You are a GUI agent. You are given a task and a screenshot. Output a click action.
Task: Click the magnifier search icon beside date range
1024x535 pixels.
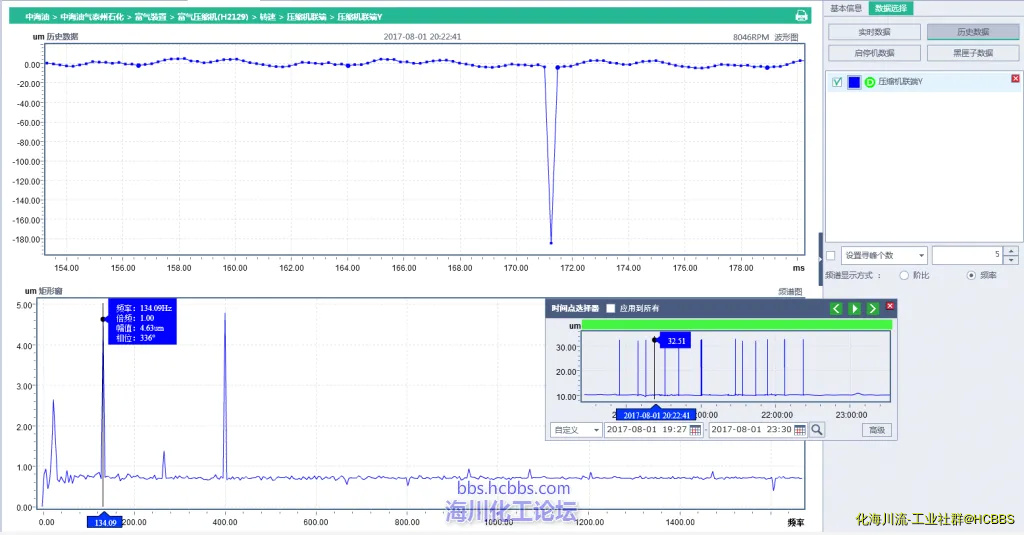pyautogui.click(x=817, y=430)
